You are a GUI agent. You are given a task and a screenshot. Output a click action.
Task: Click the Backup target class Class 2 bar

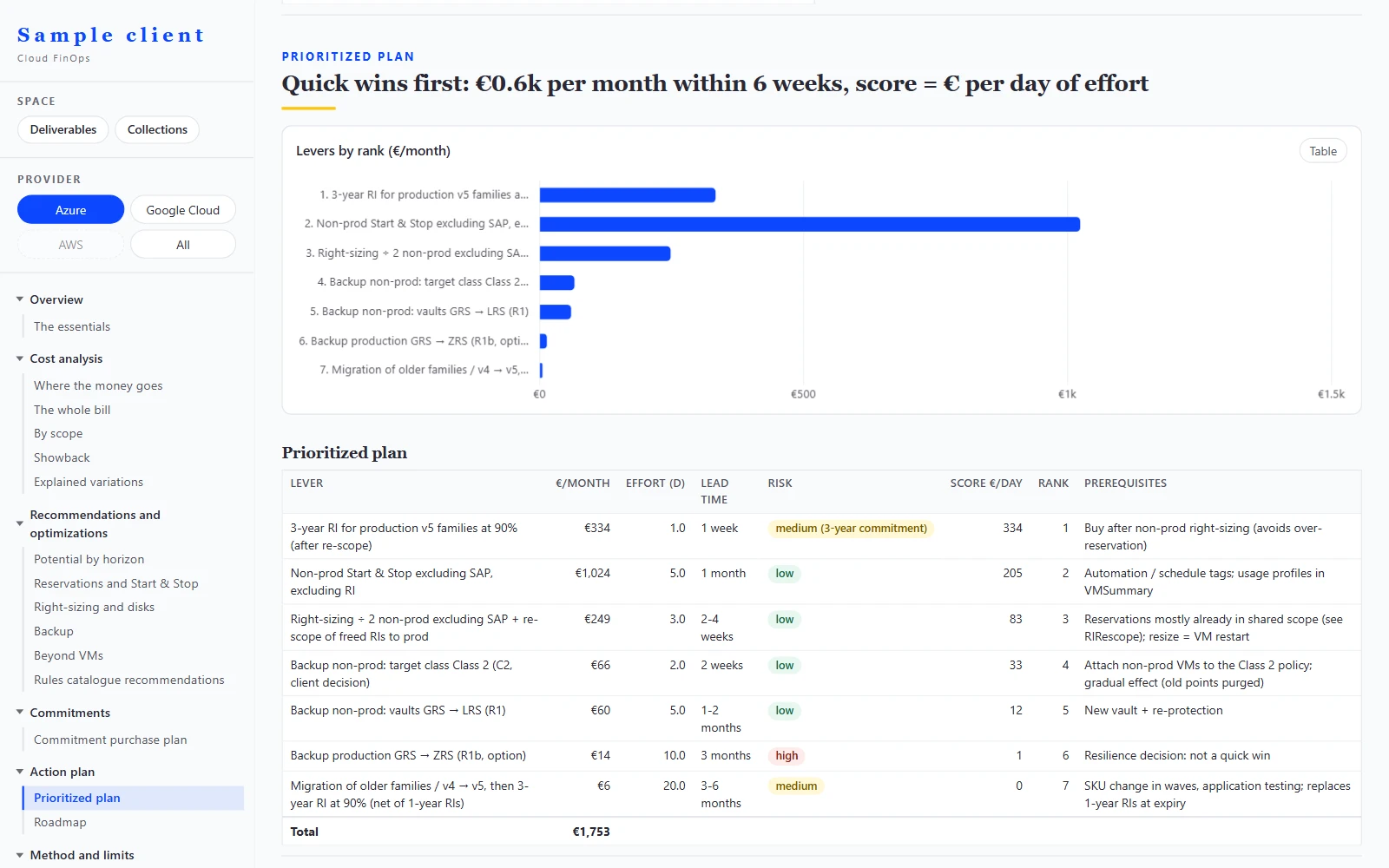tap(557, 282)
